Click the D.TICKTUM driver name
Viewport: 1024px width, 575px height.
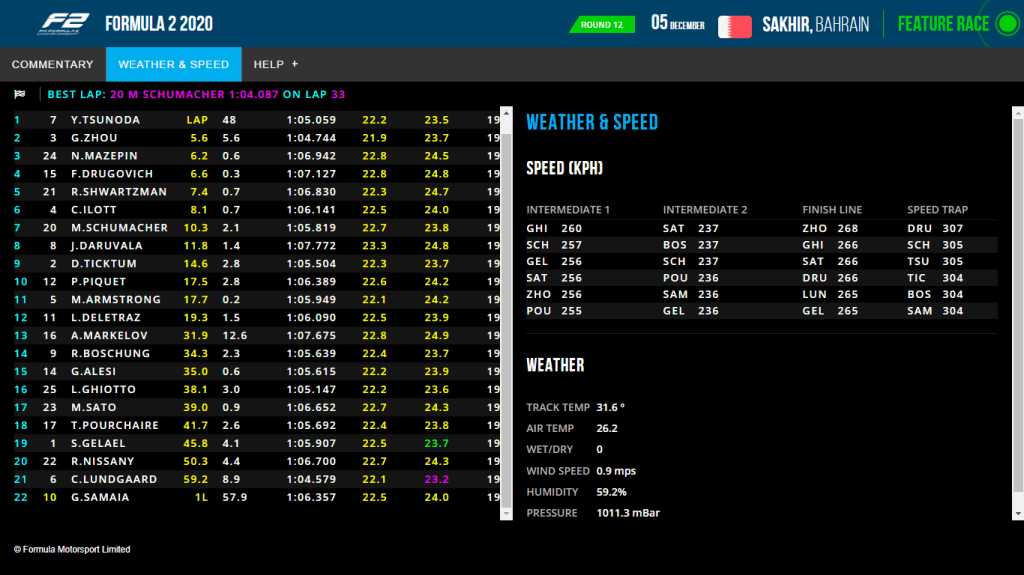[104, 264]
